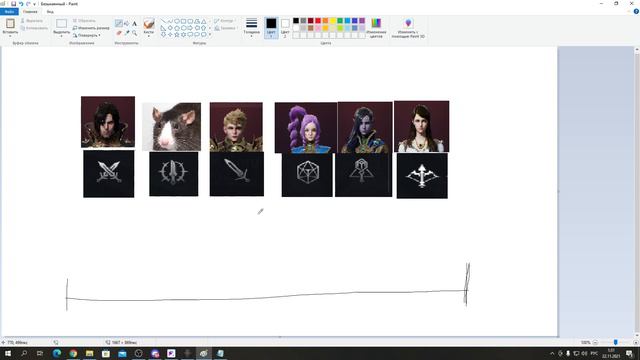Click the Paint help question icon
This screenshot has height=360, width=640.
[636, 11]
